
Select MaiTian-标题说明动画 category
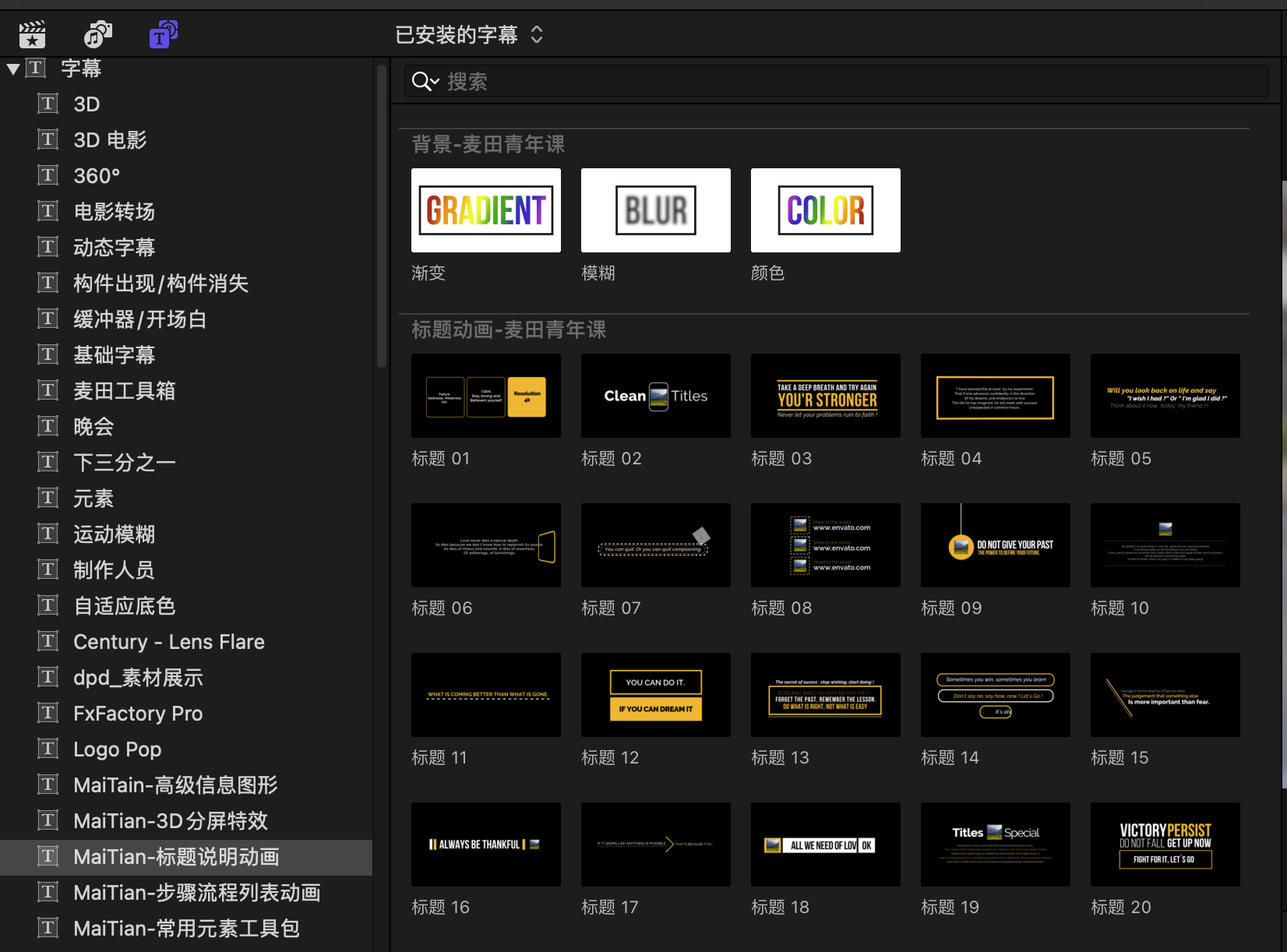coord(187,857)
